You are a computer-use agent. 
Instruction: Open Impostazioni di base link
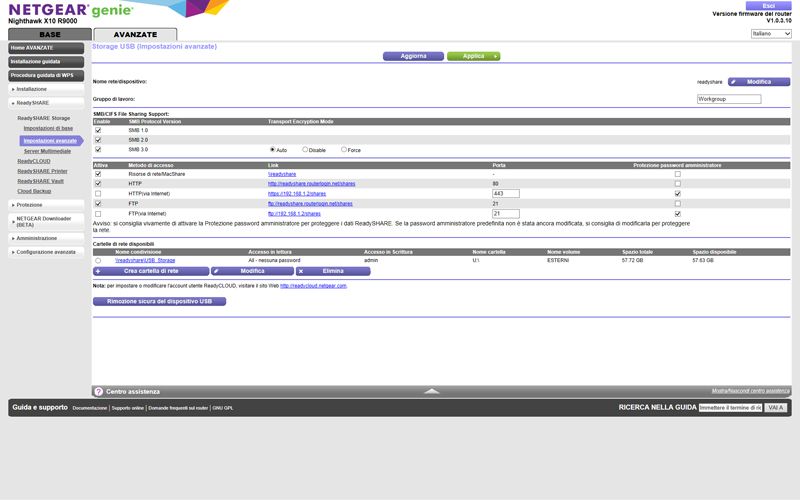point(48,129)
